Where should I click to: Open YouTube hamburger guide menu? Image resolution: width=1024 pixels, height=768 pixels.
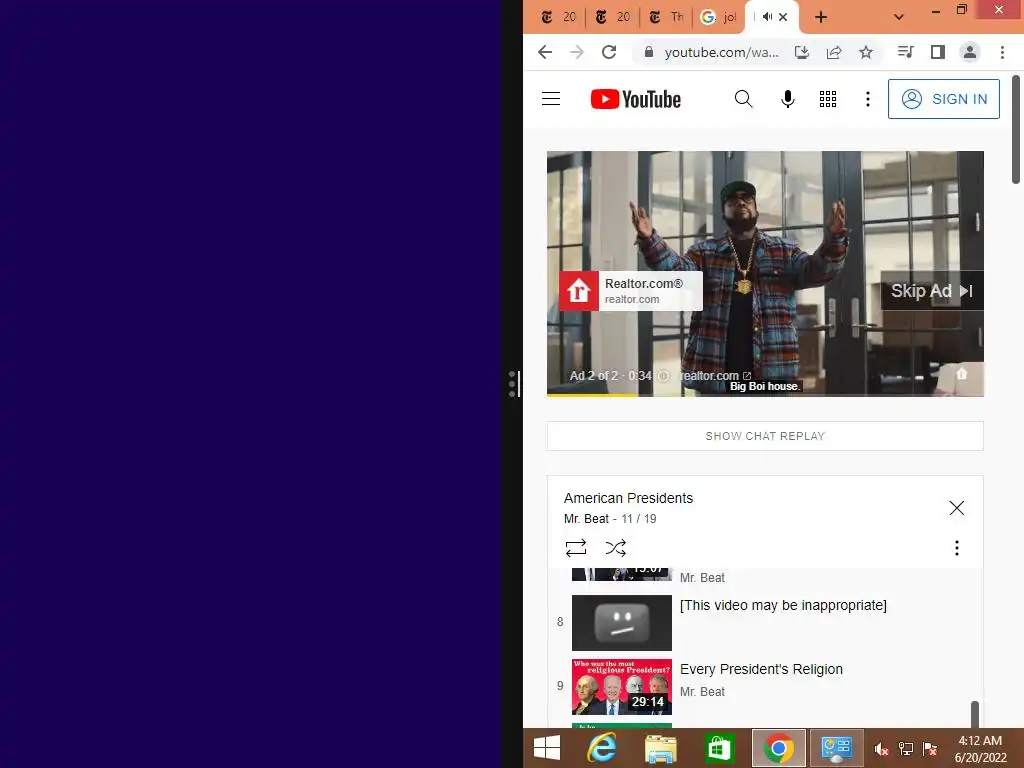551,99
